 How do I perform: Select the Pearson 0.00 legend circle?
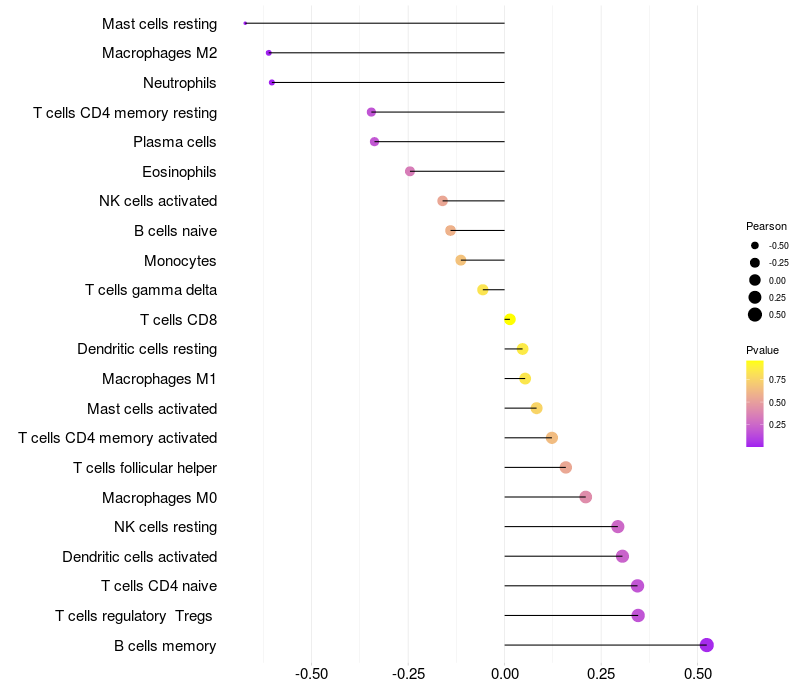pos(755,280)
